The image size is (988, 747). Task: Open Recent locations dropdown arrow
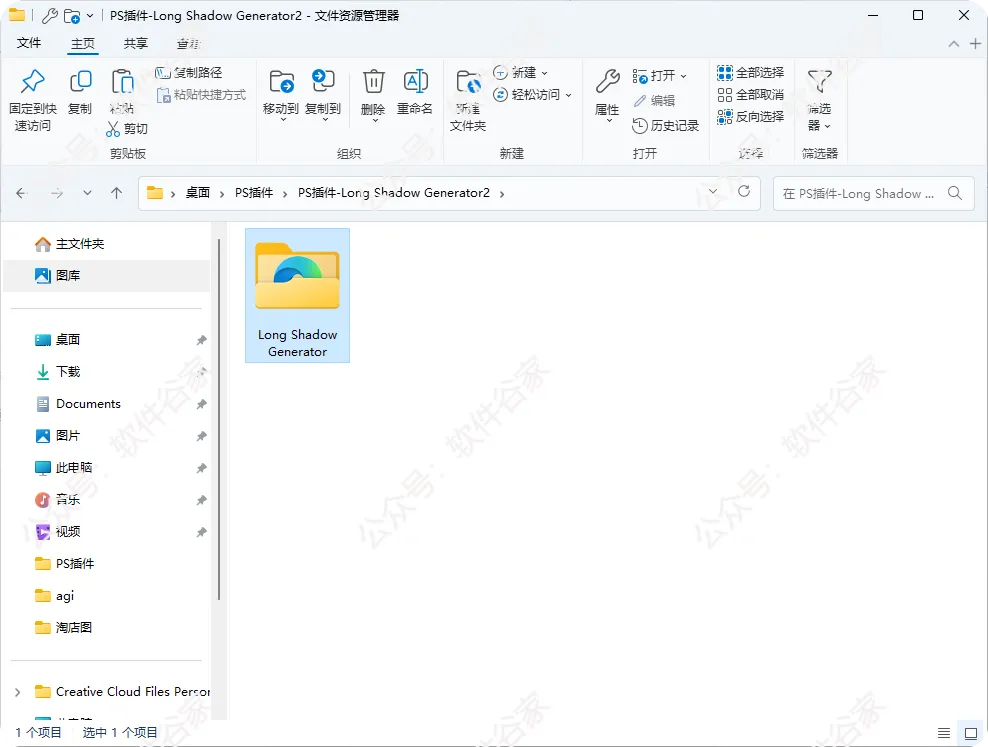pyautogui.click(x=88, y=193)
